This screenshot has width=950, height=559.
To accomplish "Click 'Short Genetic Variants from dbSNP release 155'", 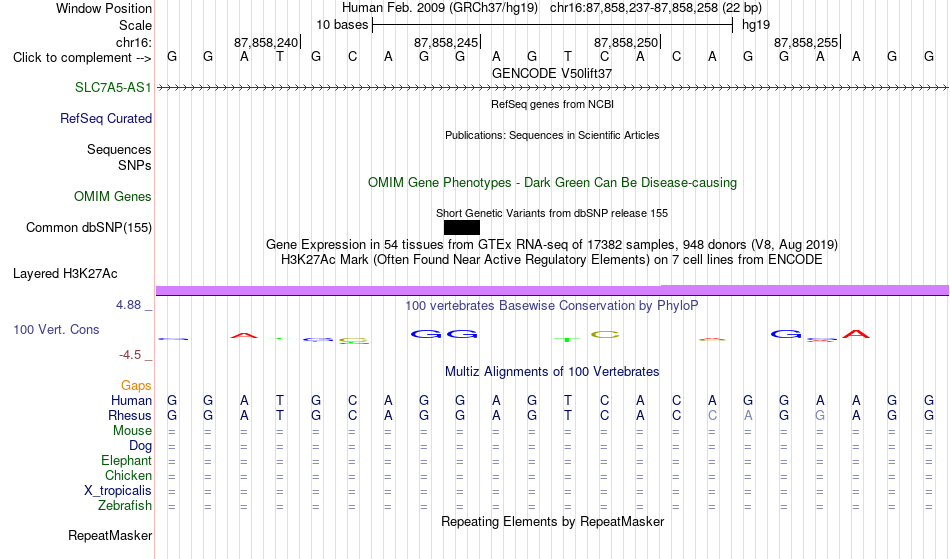I will pyautogui.click(x=552, y=213).
